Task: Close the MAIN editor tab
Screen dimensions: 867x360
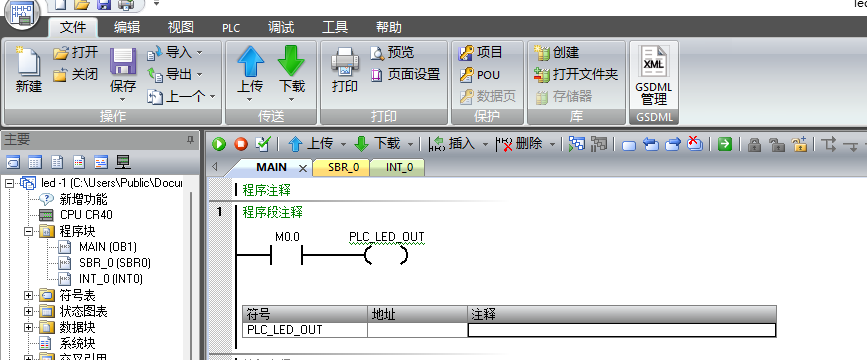Action: (302, 168)
